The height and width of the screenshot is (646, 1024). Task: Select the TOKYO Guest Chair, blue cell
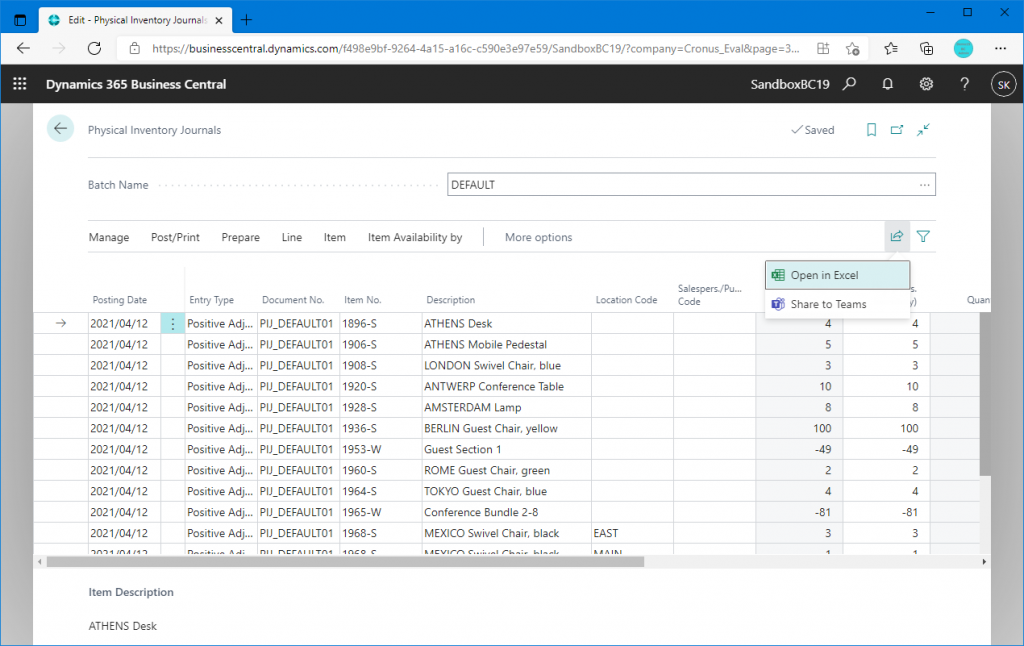(507, 491)
